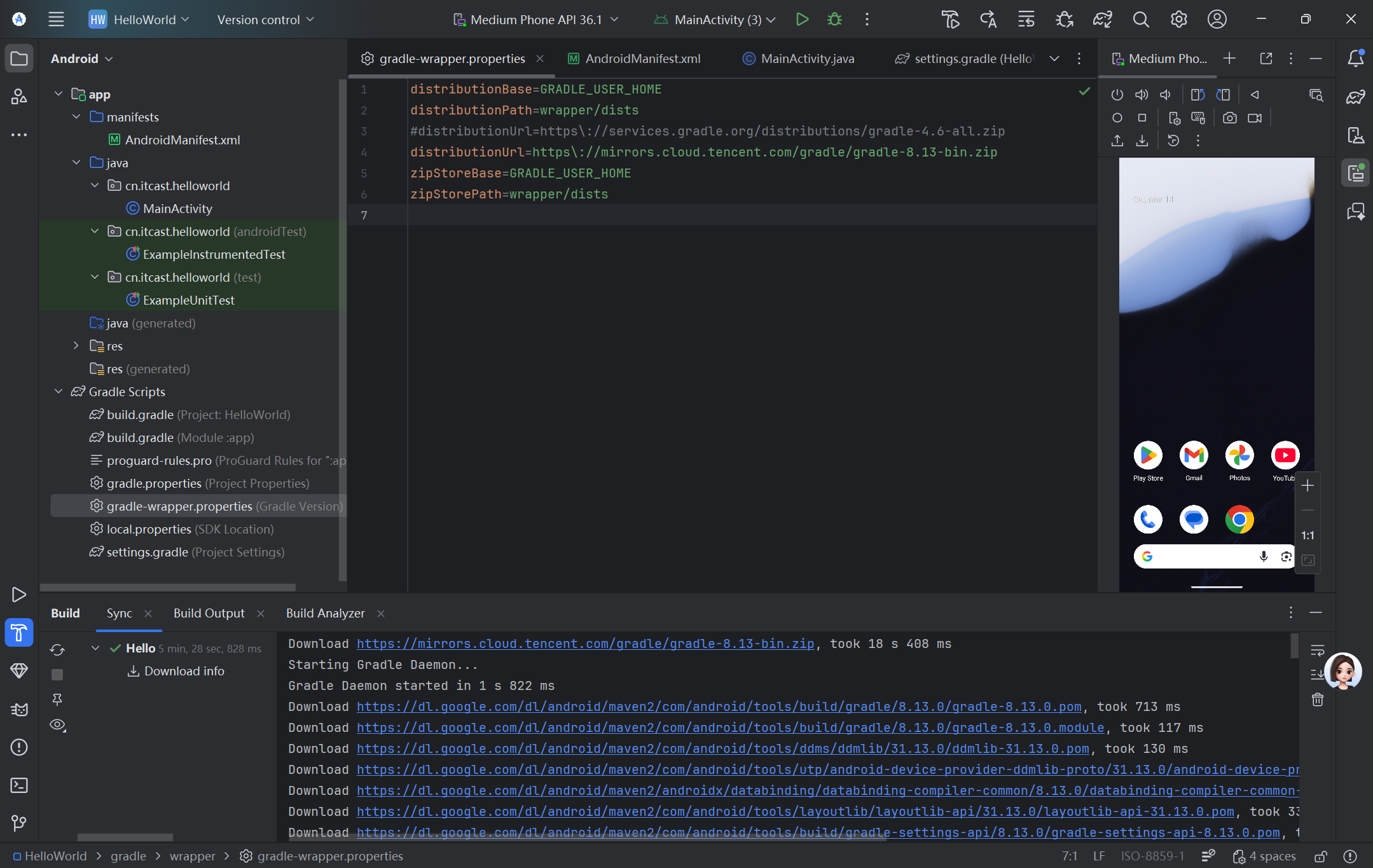The image size is (1373, 868).
Task: Toggle soft-wrap icon in build output
Action: click(x=1317, y=650)
